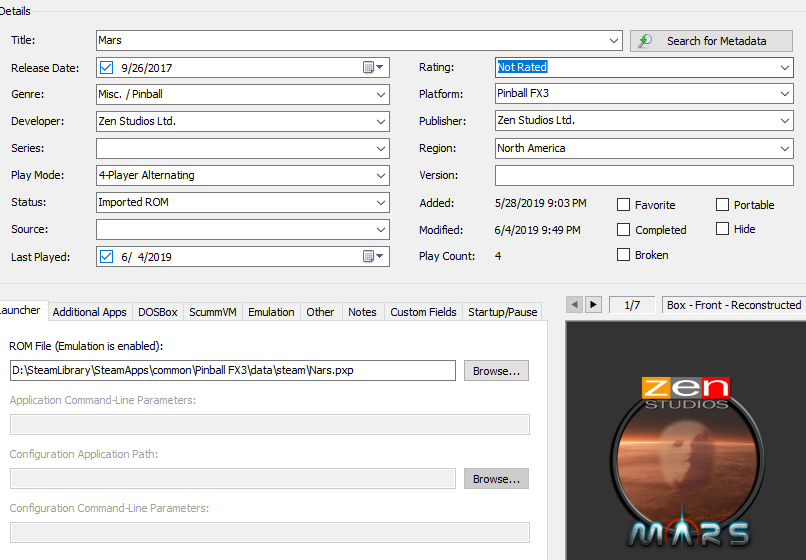Screen dimensions: 806x560
Task: Expand the Title dropdown
Action: 614,41
